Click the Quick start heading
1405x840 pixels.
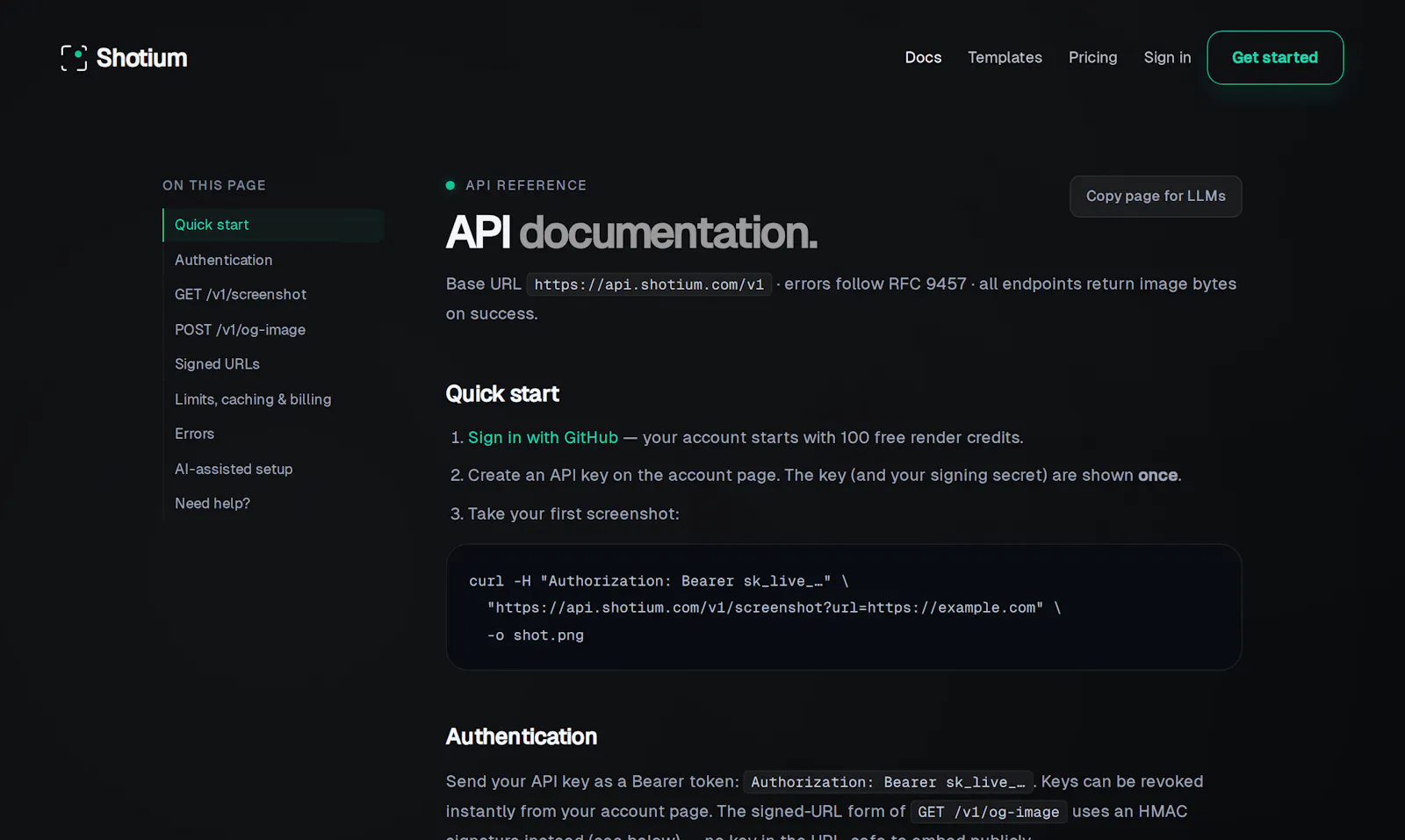[502, 394]
